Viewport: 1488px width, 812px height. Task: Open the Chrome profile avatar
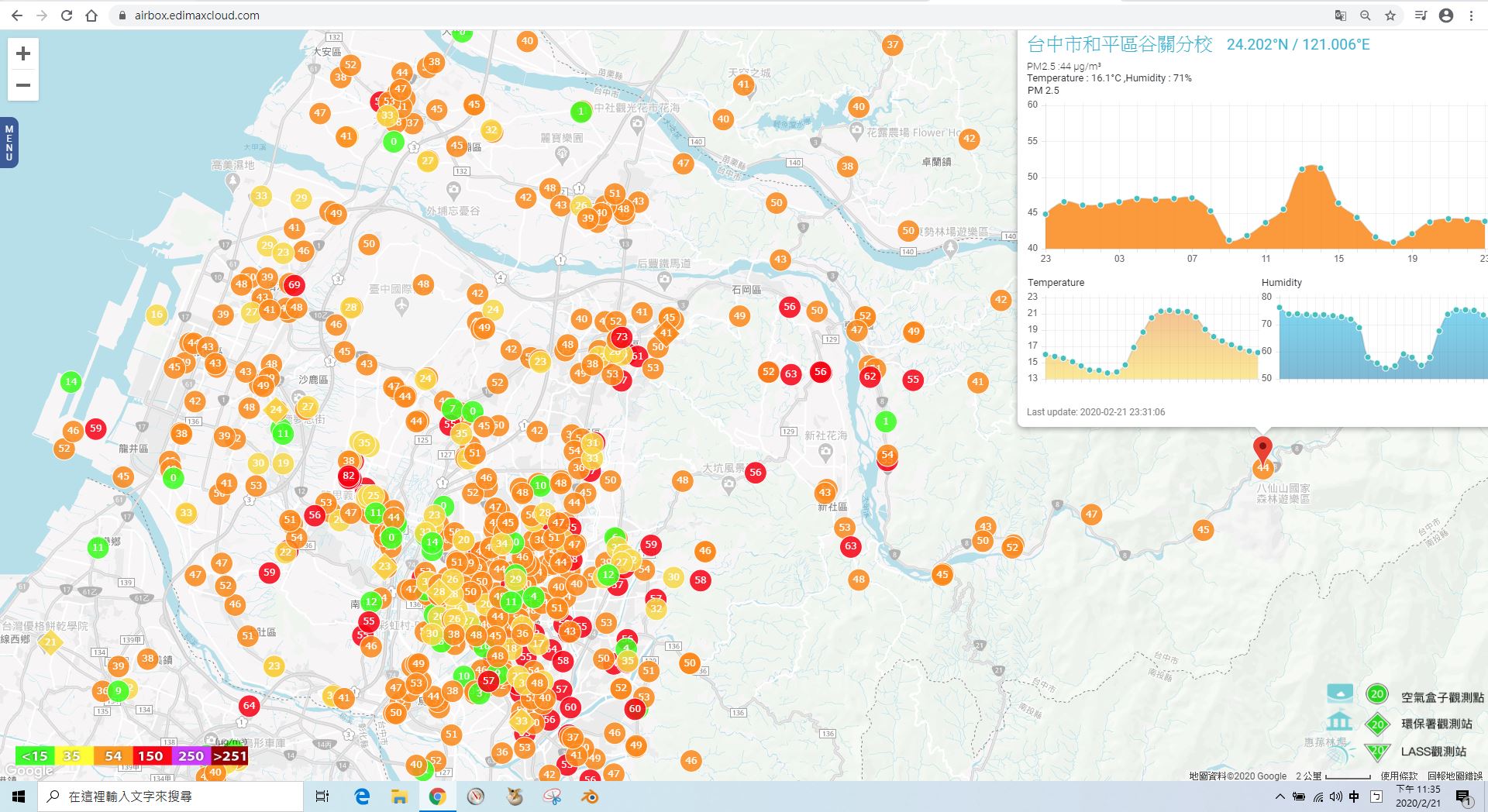(1446, 15)
